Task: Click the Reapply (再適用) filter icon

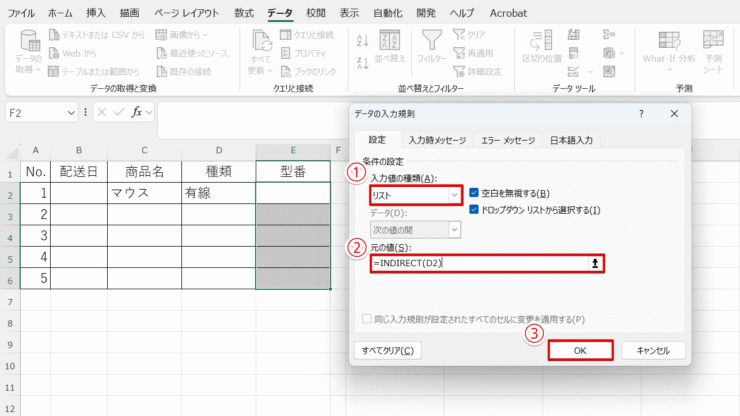Action: (x=459, y=53)
